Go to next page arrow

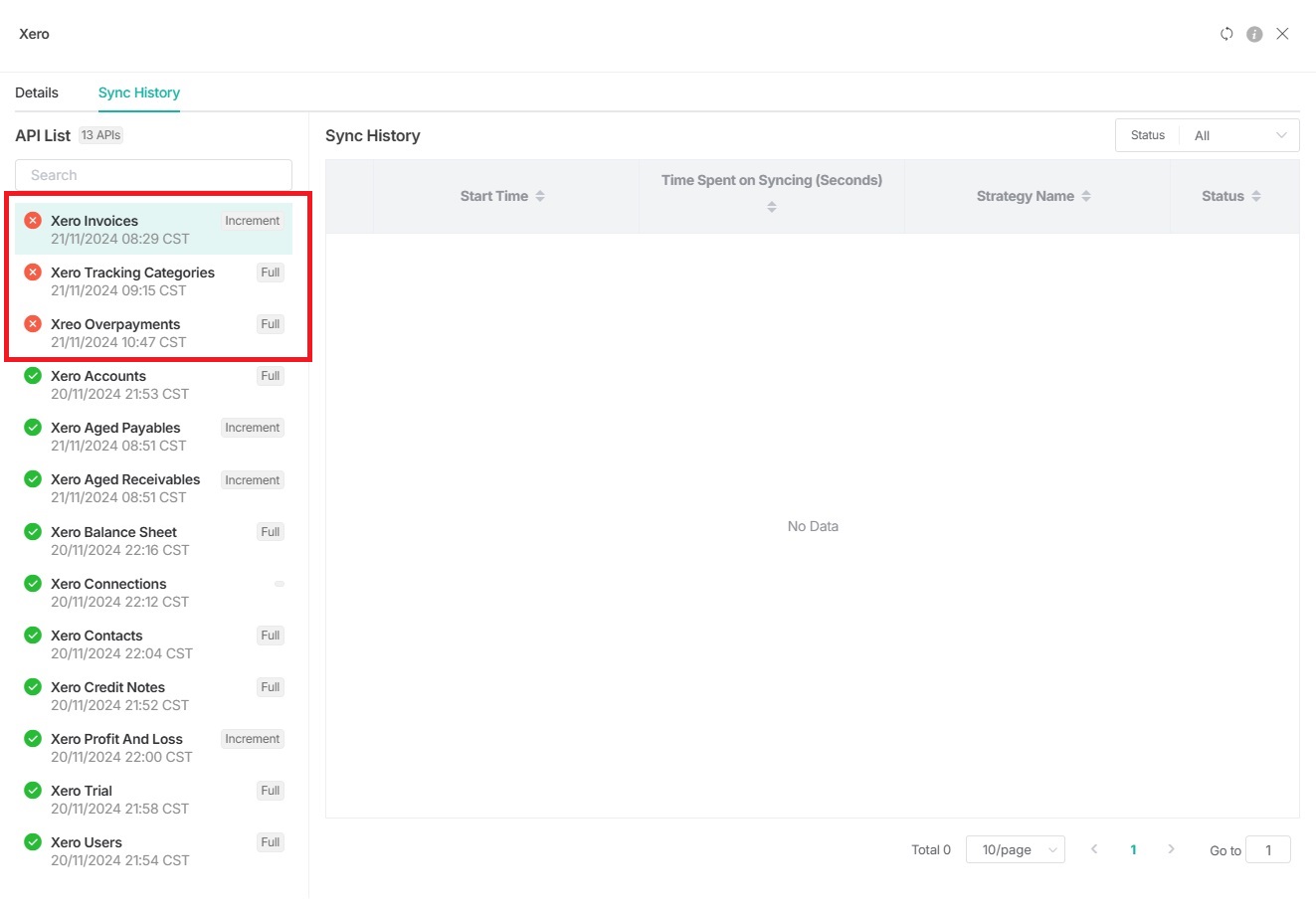[1171, 849]
